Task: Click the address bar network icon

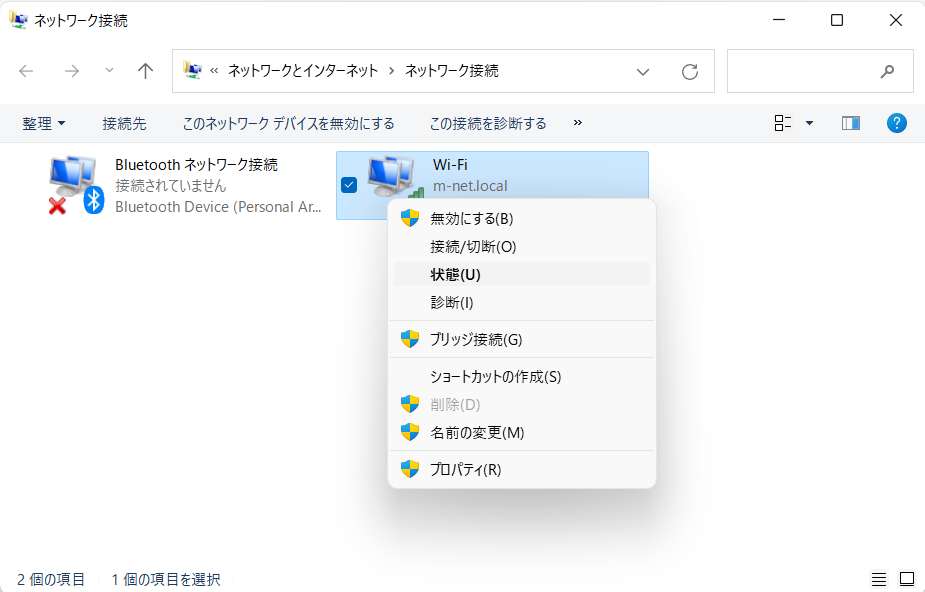Action: [x=192, y=70]
